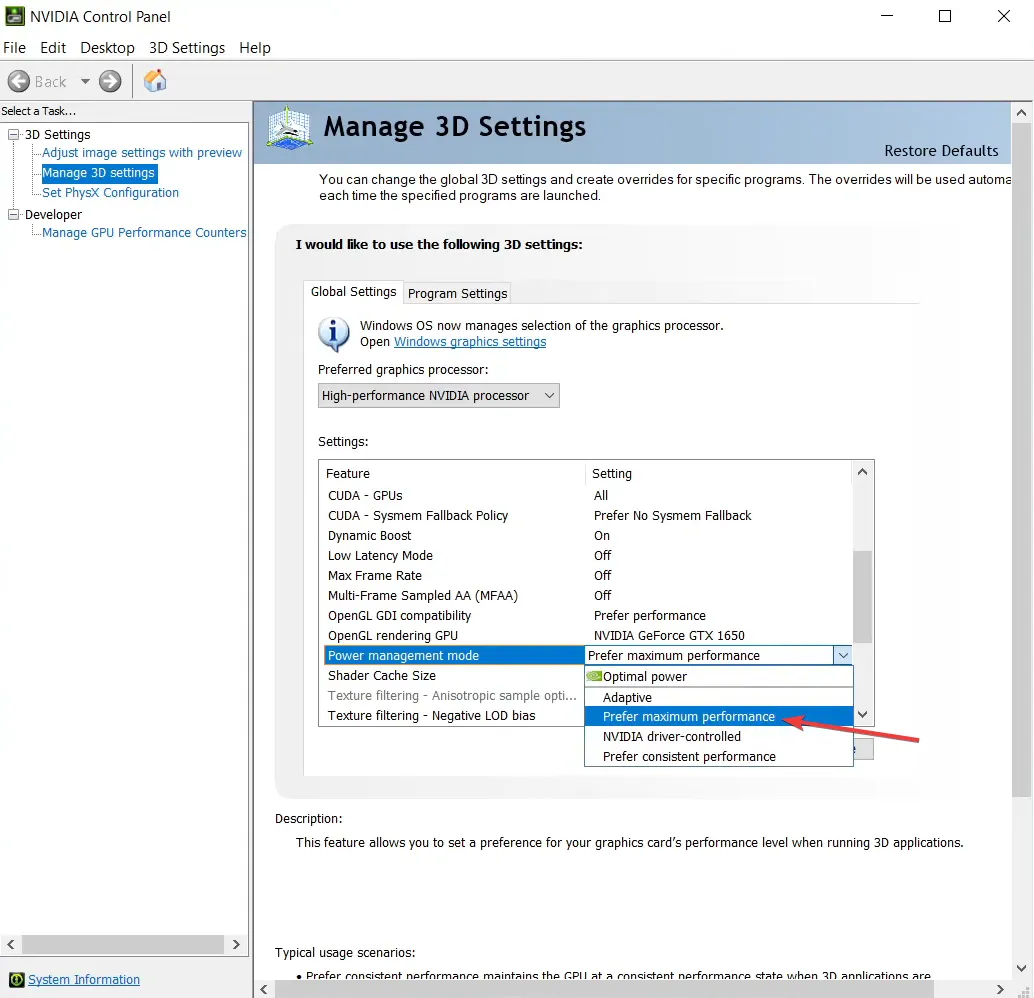The width and height of the screenshot is (1034, 998).
Task: Open Preferred graphics processor dropdown
Action: point(439,396)
